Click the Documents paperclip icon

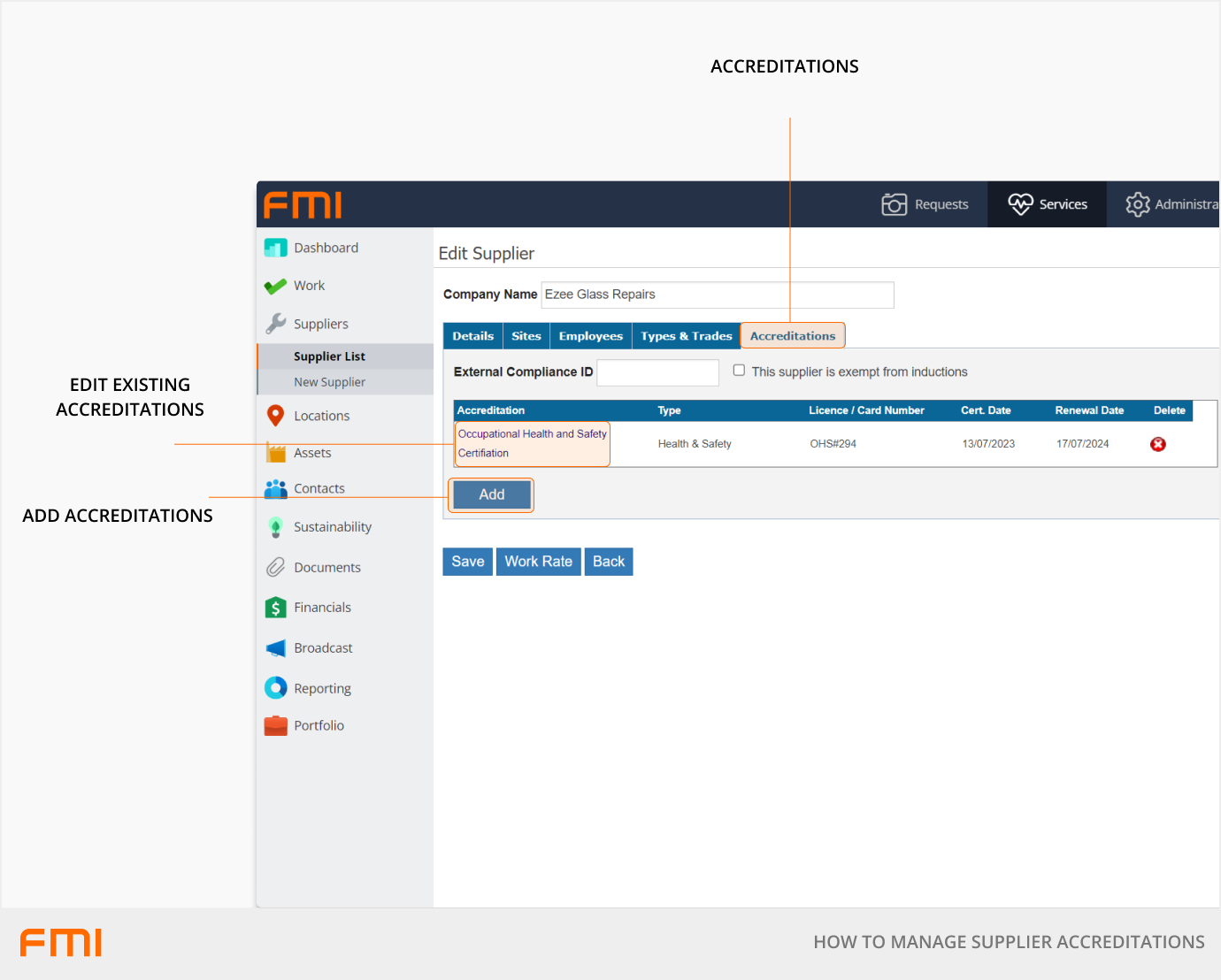tap(276, 568)
